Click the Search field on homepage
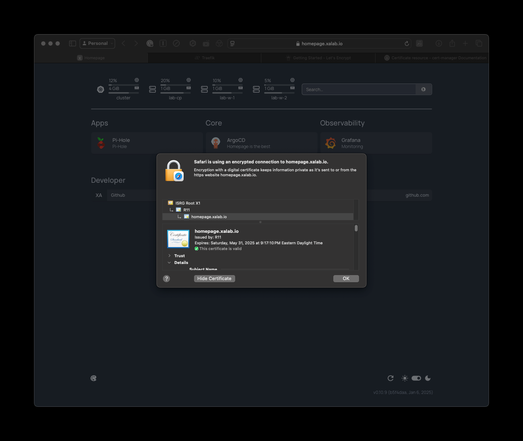523x441 pixels. coord(359,89)
